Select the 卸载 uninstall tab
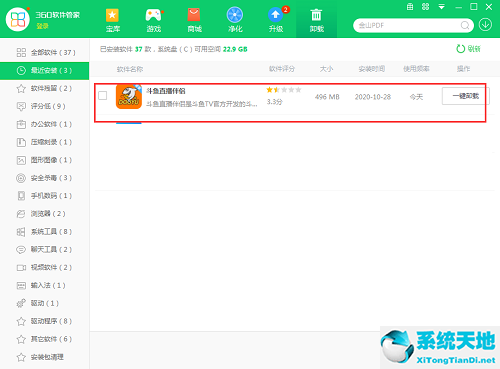Viewport: 500px width, 369px height. (316, 20)
